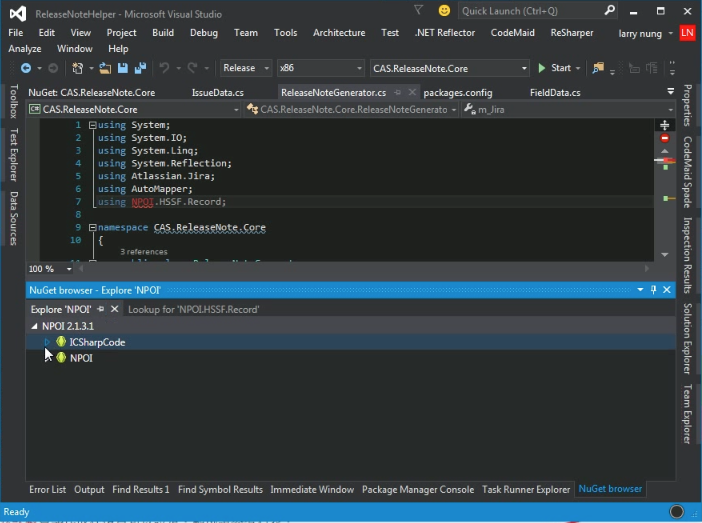
Task: Click the Navigate Backward arrow icon
Action: coord(26,68)
